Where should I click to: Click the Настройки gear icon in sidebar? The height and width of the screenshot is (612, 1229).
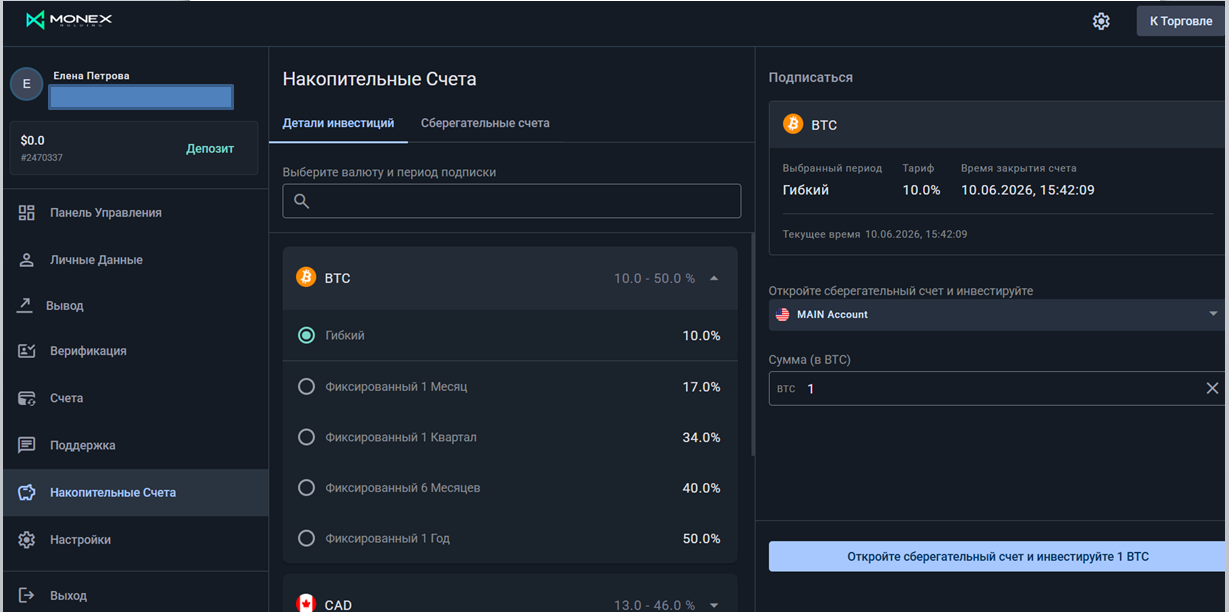[x=27, y=539]
